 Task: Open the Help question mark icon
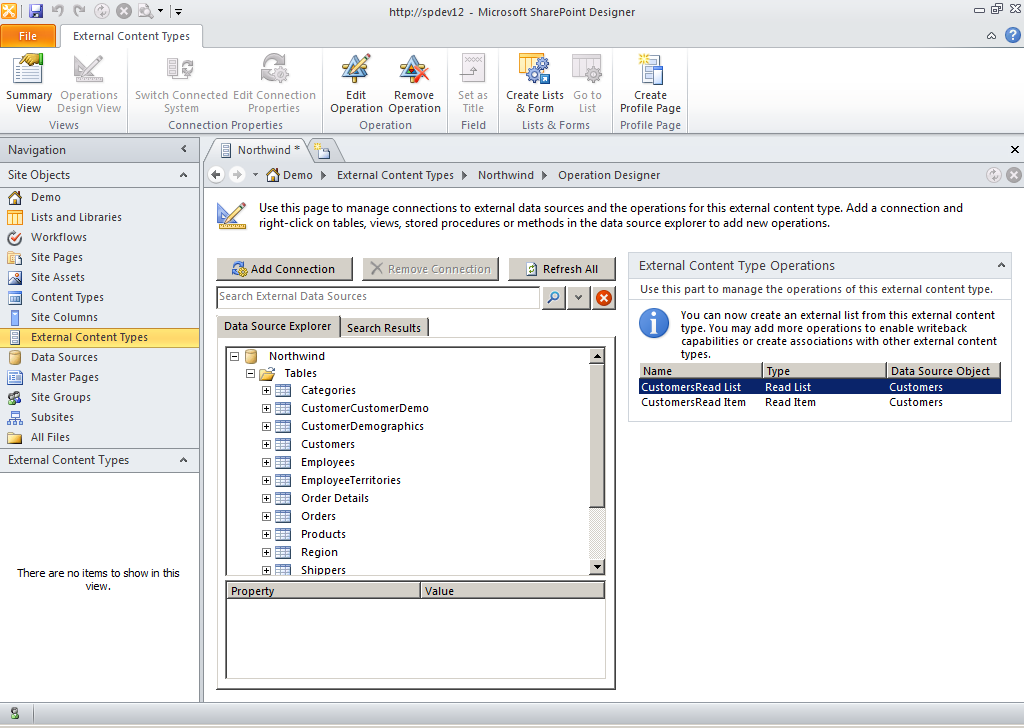tap(1012, 35)
